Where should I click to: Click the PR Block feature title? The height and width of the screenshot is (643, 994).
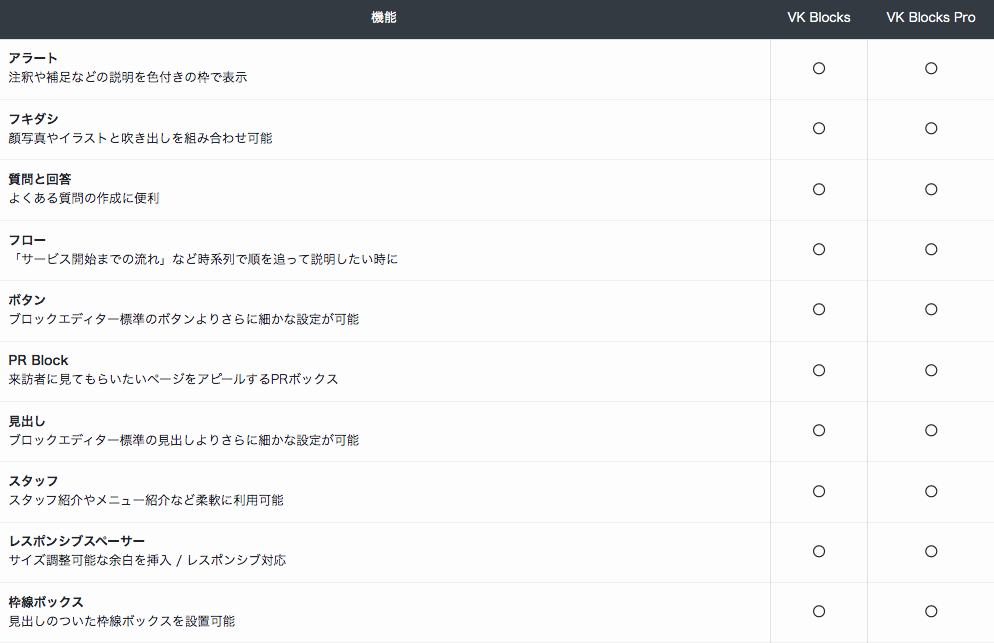[38, 360]
